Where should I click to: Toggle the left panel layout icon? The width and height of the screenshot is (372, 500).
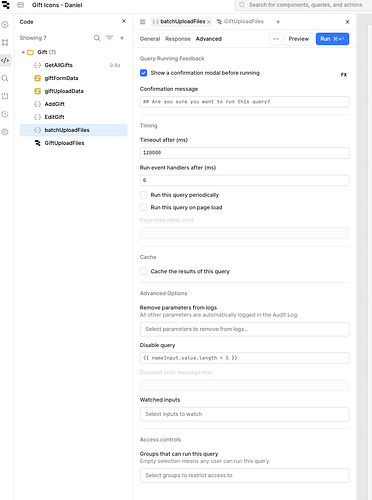(x=21, y=5)
